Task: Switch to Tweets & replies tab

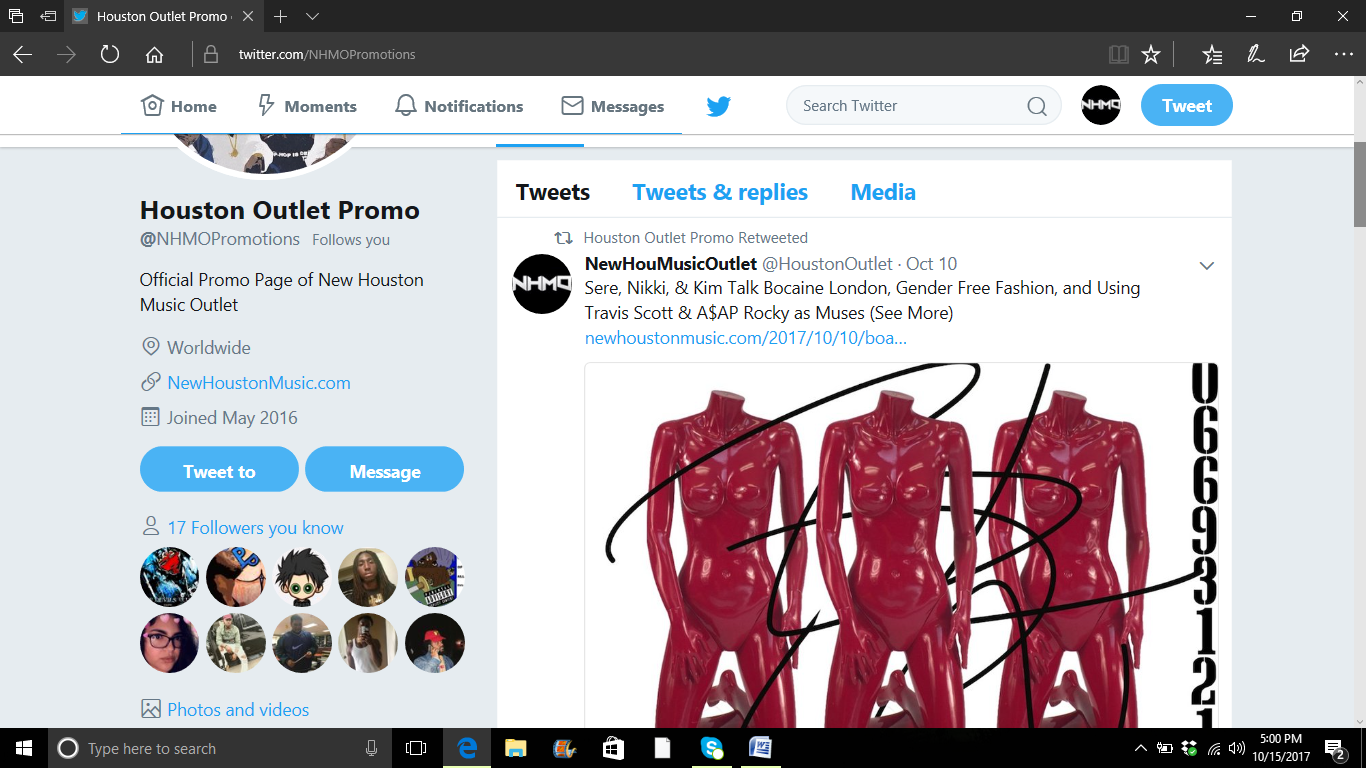Action: pos(720,192)
